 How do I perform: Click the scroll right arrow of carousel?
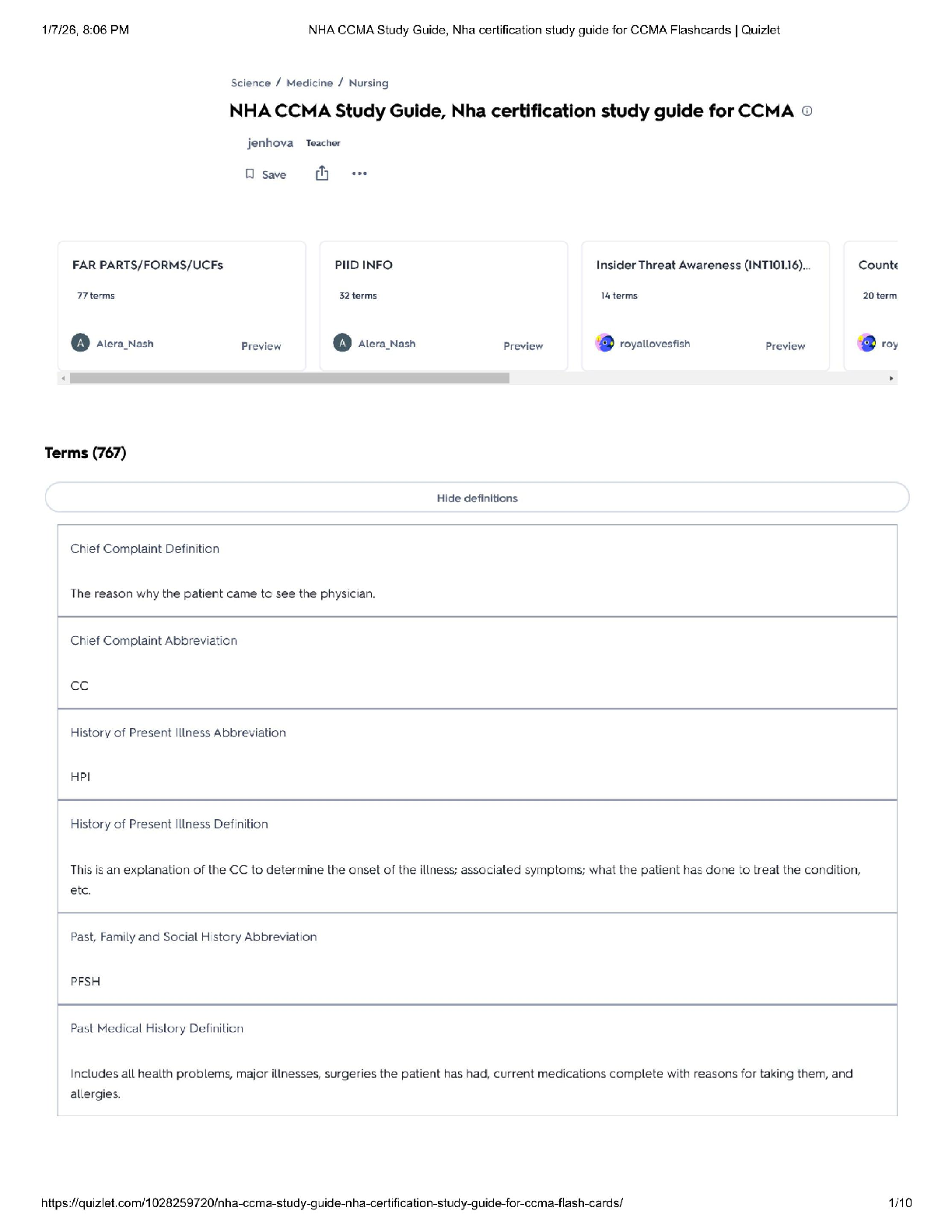click(891, 378)
